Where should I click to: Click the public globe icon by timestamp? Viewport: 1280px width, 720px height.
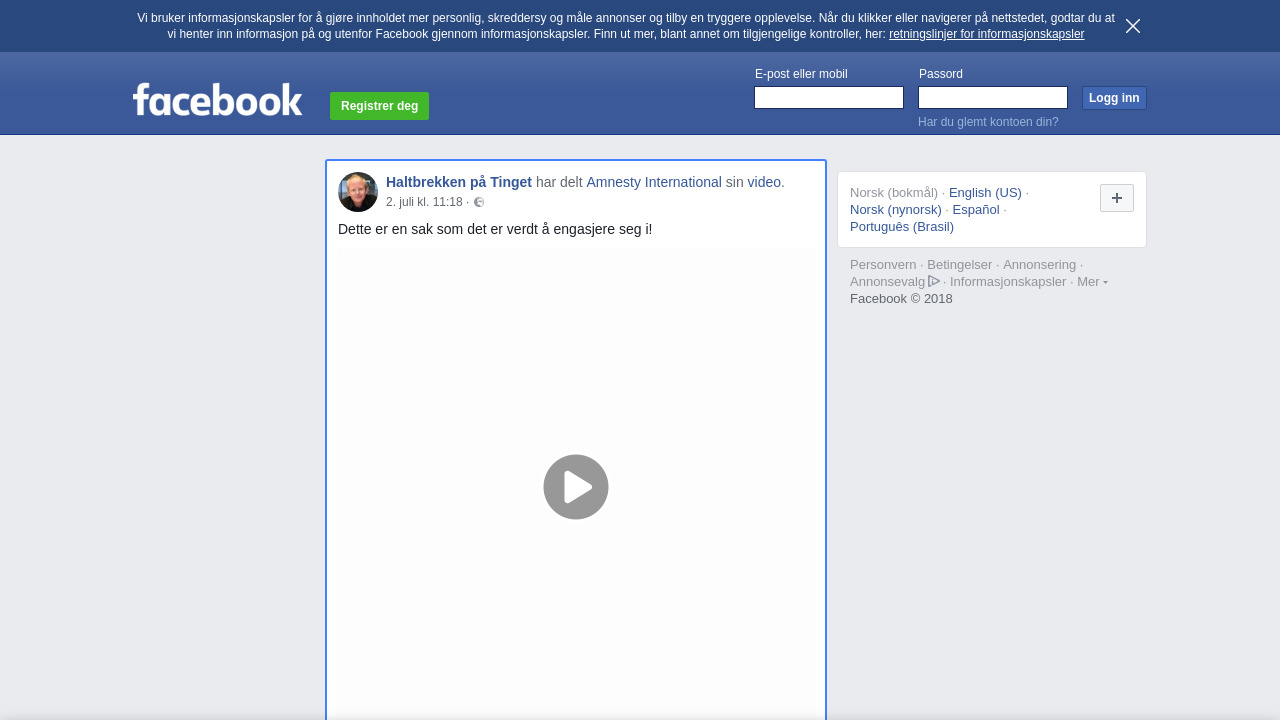click(479, 202)
